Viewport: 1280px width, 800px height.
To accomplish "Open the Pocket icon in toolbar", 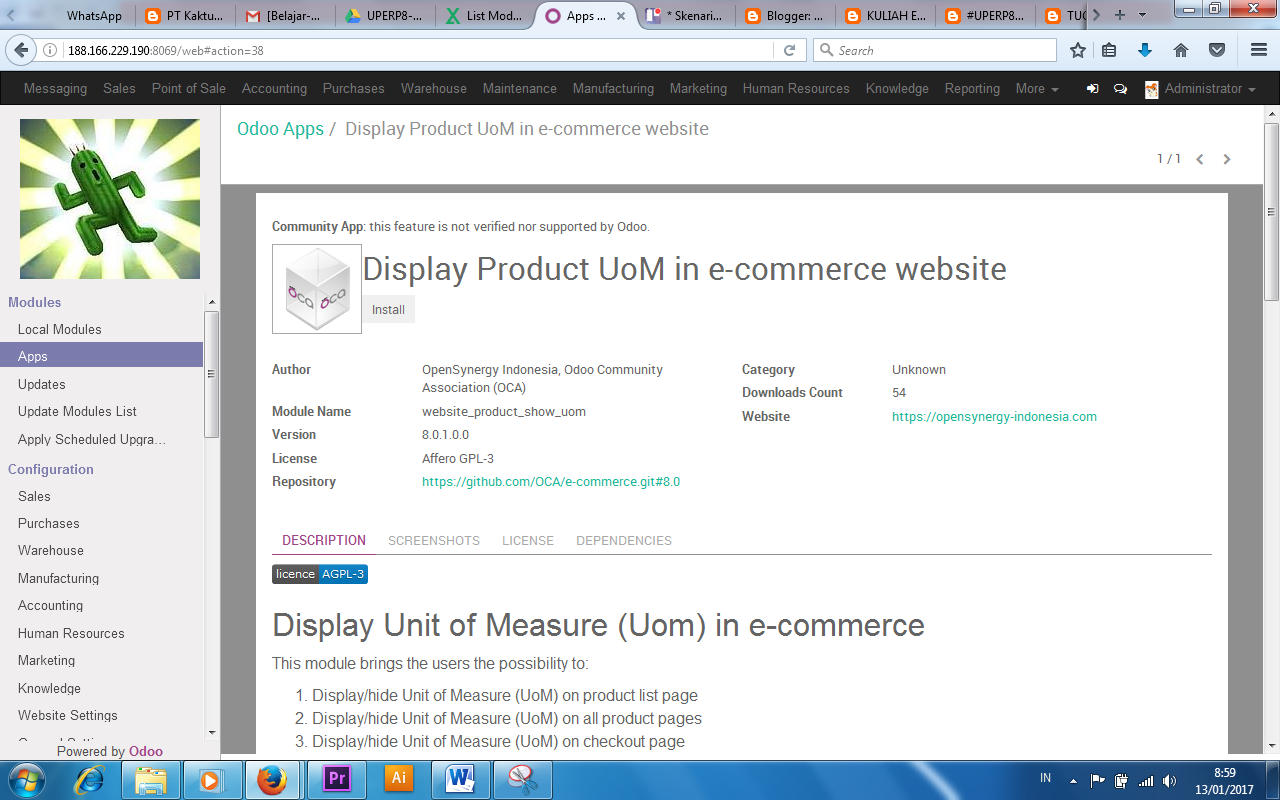I will coord(1217,50).
